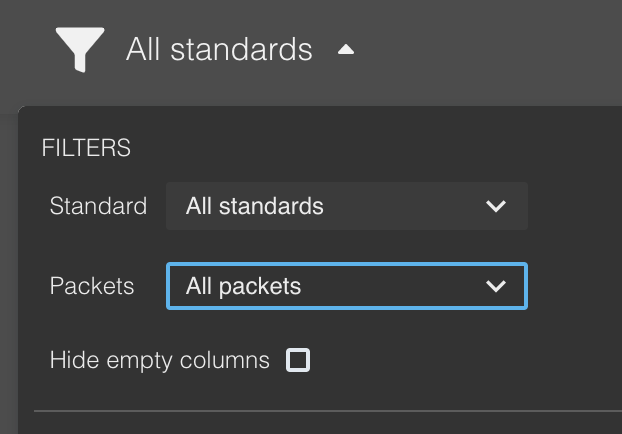This screenshot has width=622, height=434.
Task: Click blank panel space right of the checkbox
Action: tap(464, 360)
